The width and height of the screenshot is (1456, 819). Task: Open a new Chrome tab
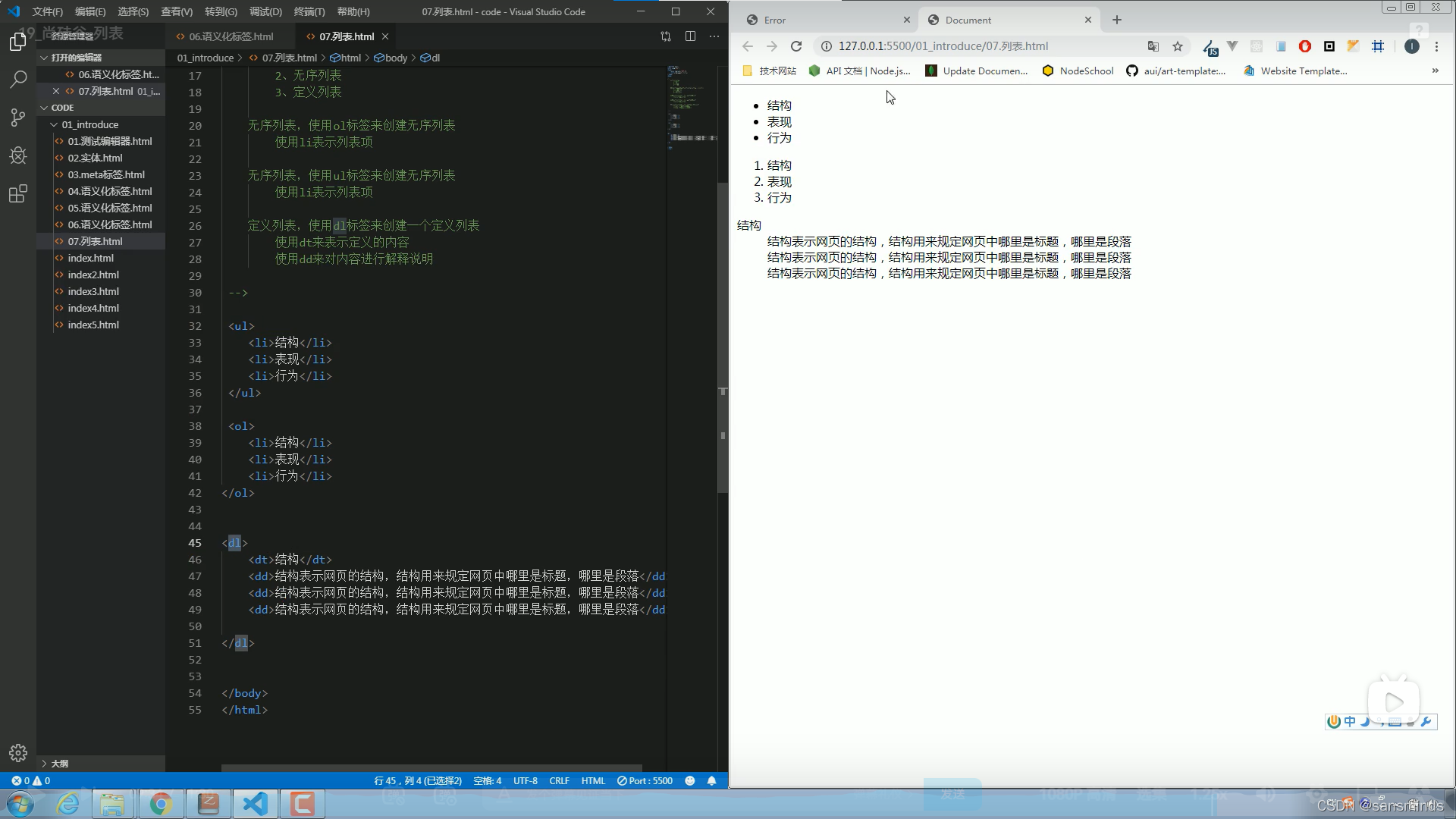(1116, 20)
